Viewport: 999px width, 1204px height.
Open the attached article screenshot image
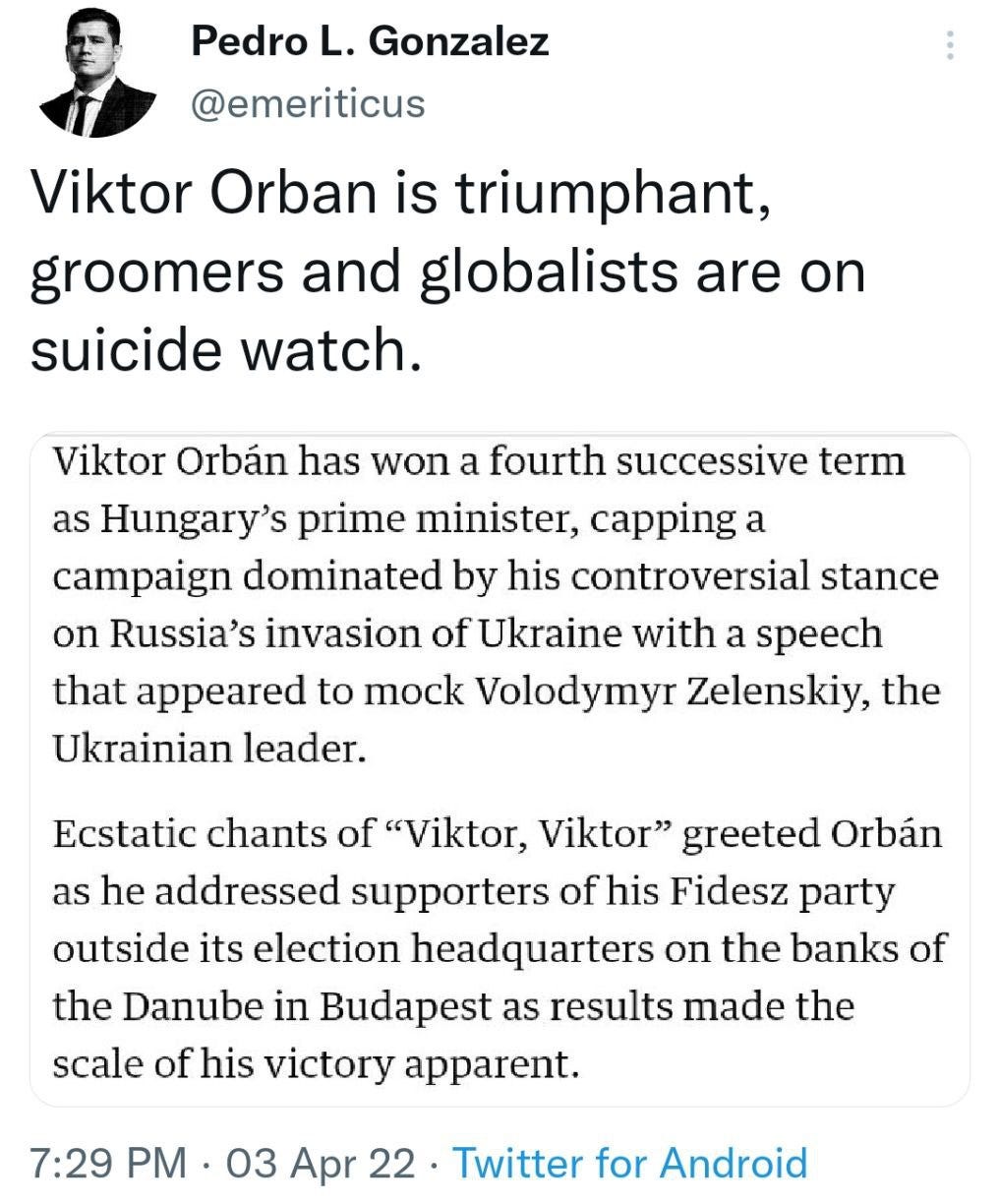pos(499,769)
